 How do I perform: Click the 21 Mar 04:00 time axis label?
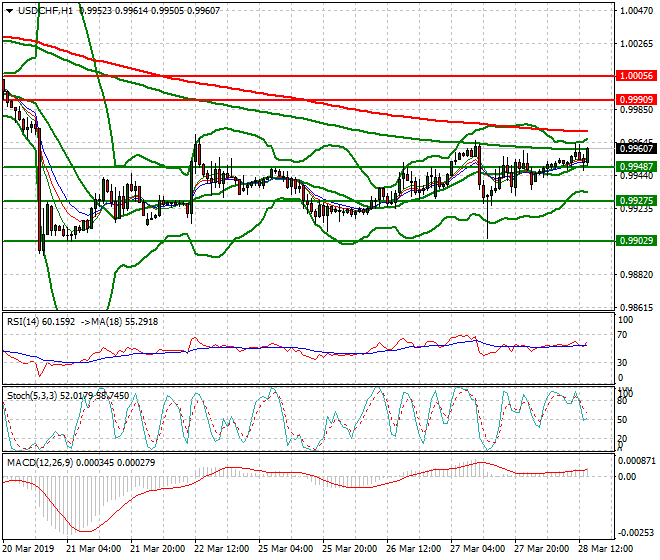(x=94, y=549)
